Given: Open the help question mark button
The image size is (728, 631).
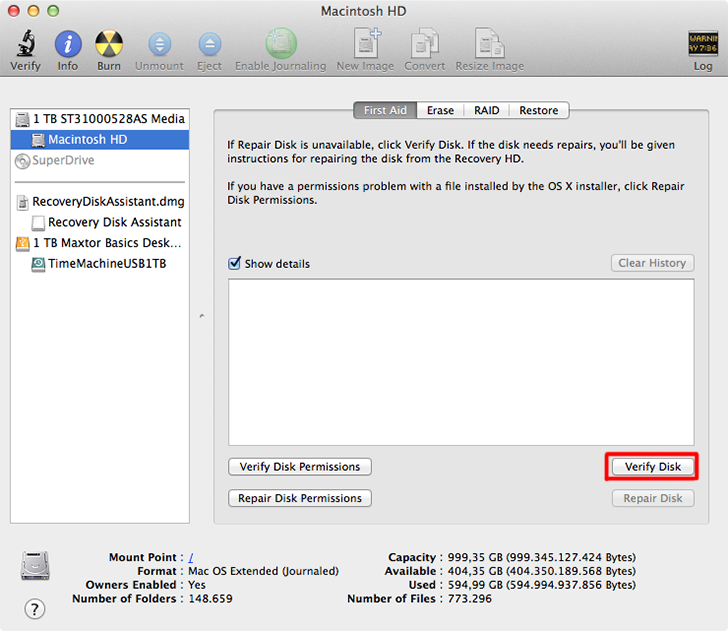Looking at the screenshot, I should (x=35, y=609).
